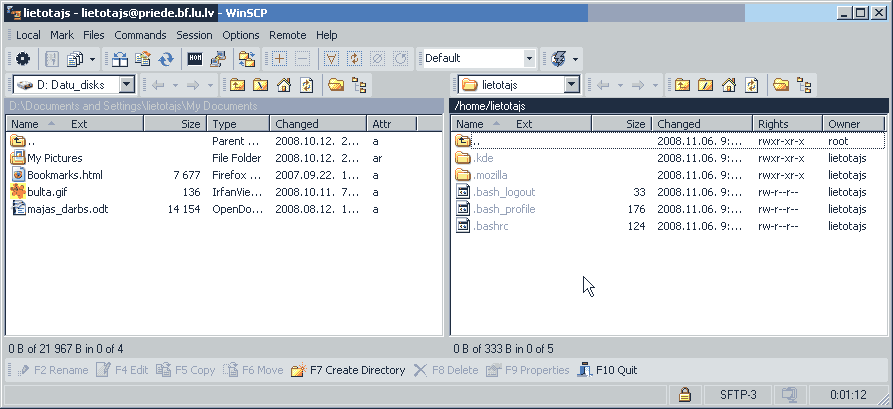Image resolution: width=893 pixels, height=409 pixels.
Task: Expand the New Session dropdown arrow
Action: (x=575, y=59)
